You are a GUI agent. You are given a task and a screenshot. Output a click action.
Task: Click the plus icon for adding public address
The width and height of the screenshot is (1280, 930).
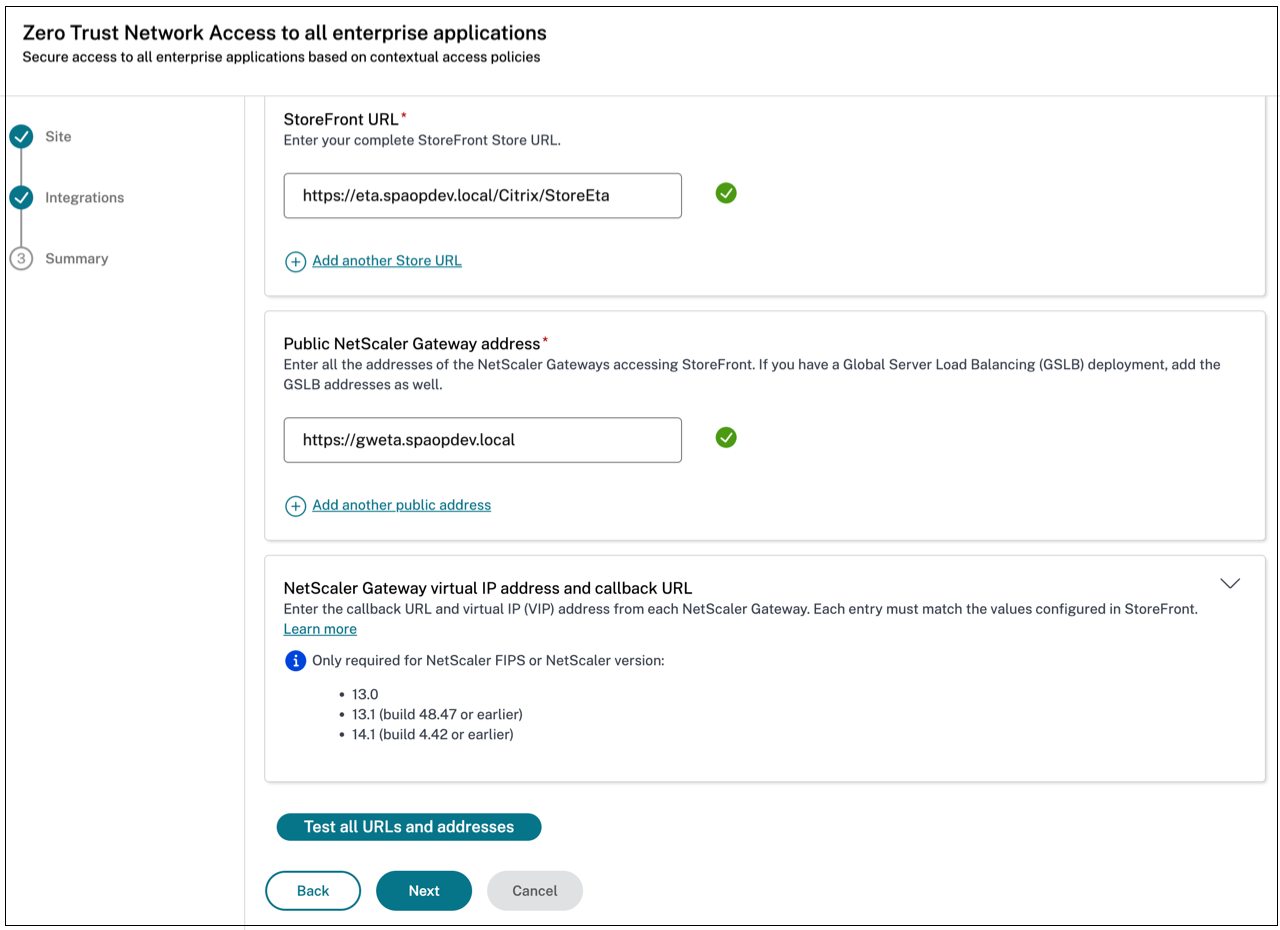pyautogui.click(x=295, y=506)
